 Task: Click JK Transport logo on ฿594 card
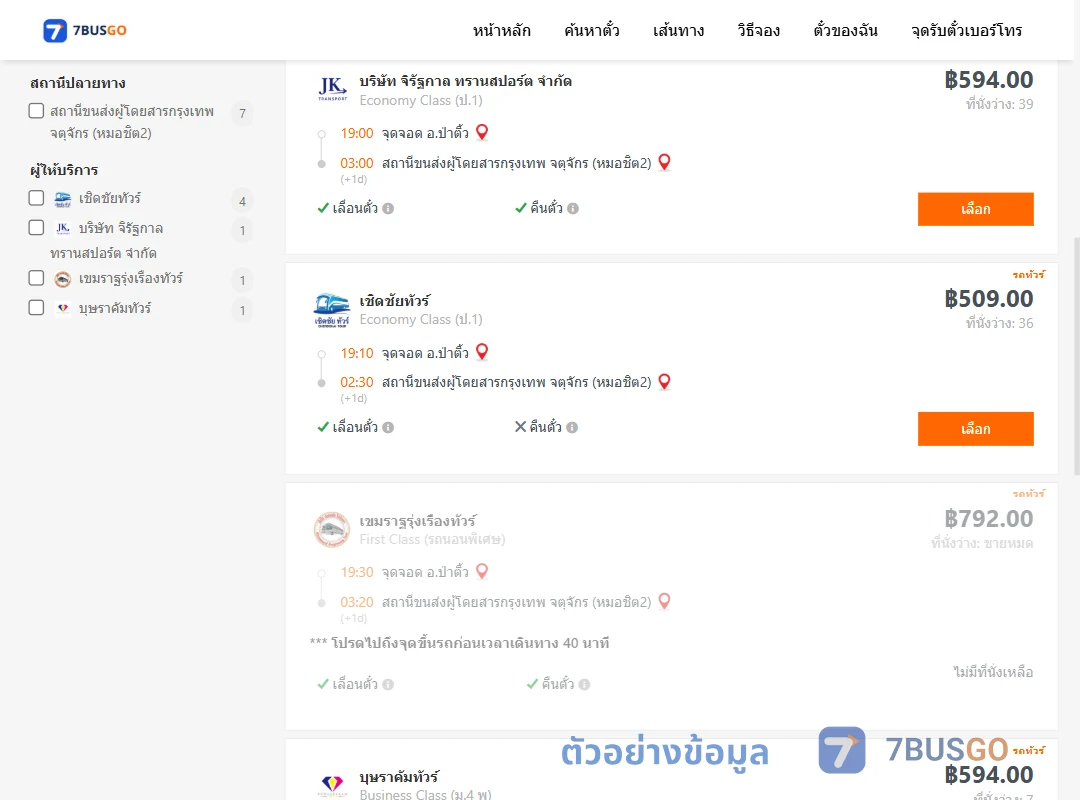[x=332, y=89]
